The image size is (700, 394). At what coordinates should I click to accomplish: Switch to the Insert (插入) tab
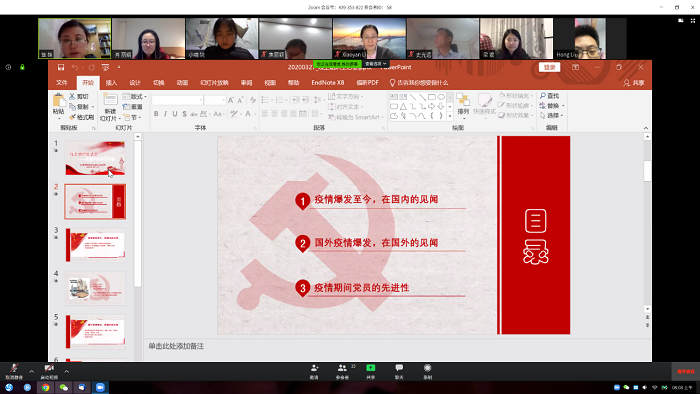click(x=111, y=83)
